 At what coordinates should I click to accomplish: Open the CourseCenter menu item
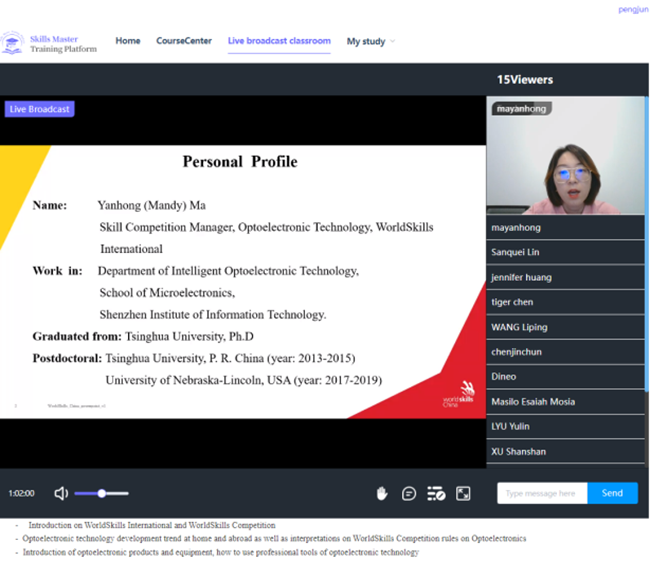[x=184, y=41]
